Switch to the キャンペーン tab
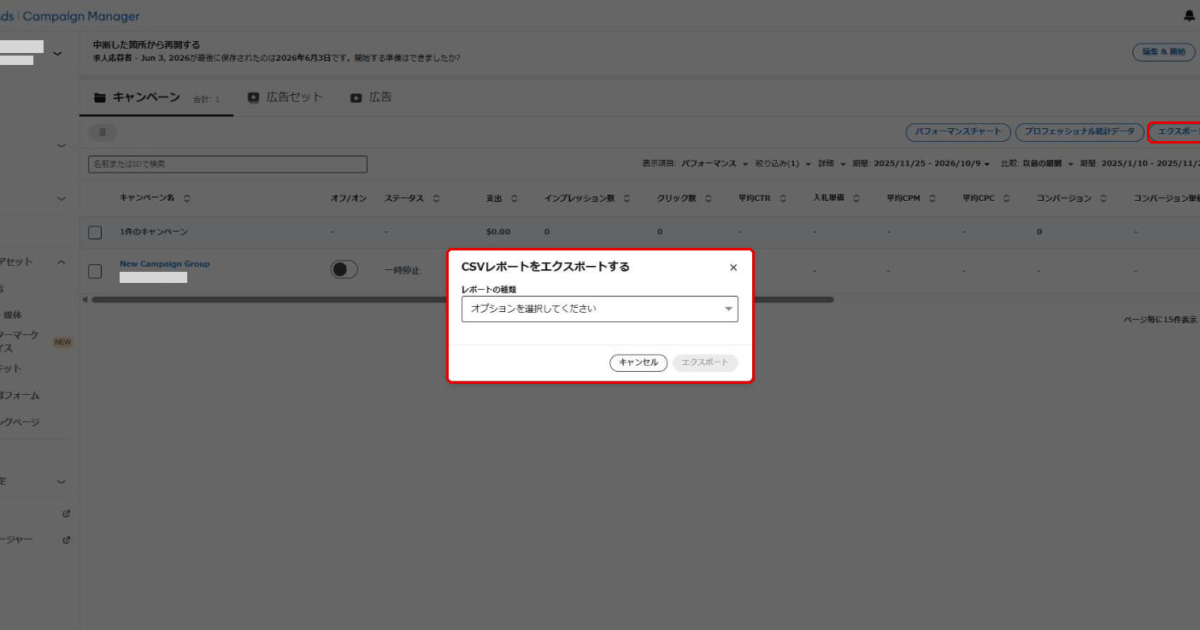Viewport: 1200px width, 630px height. (137, 98)
